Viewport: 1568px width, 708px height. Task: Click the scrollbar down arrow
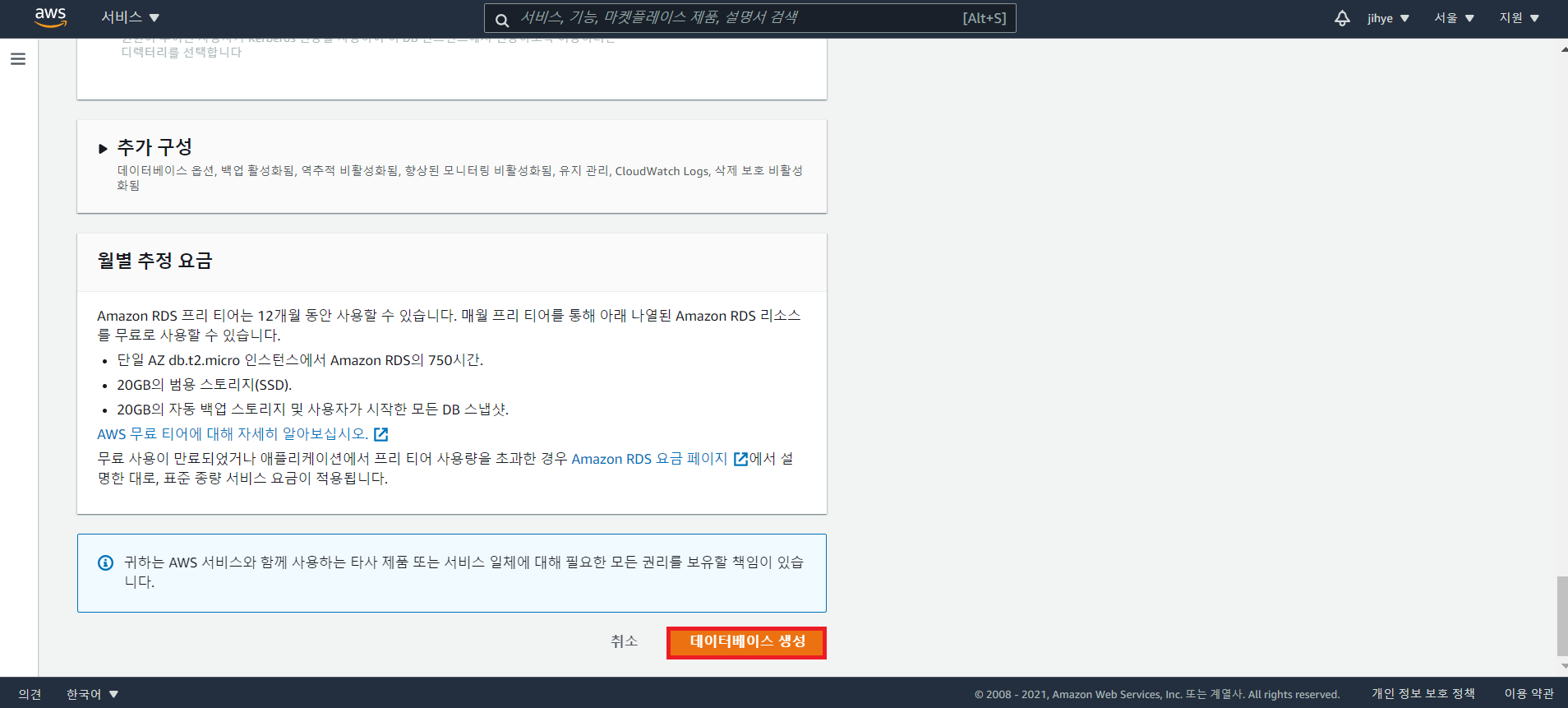[1563, 666]
